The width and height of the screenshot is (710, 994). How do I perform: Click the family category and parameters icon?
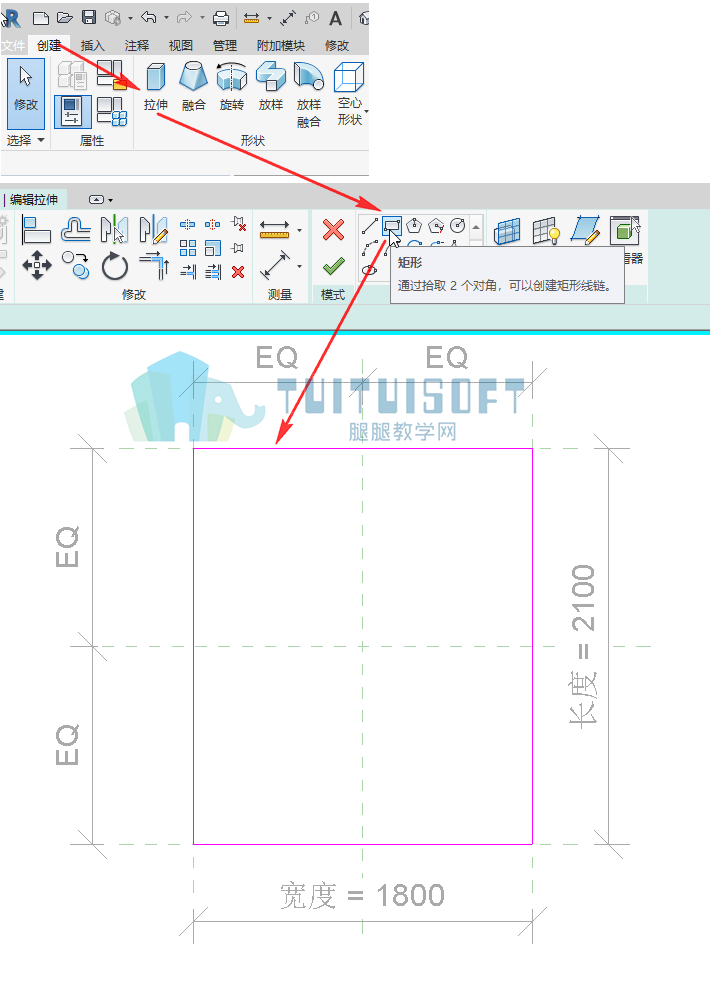112,75
